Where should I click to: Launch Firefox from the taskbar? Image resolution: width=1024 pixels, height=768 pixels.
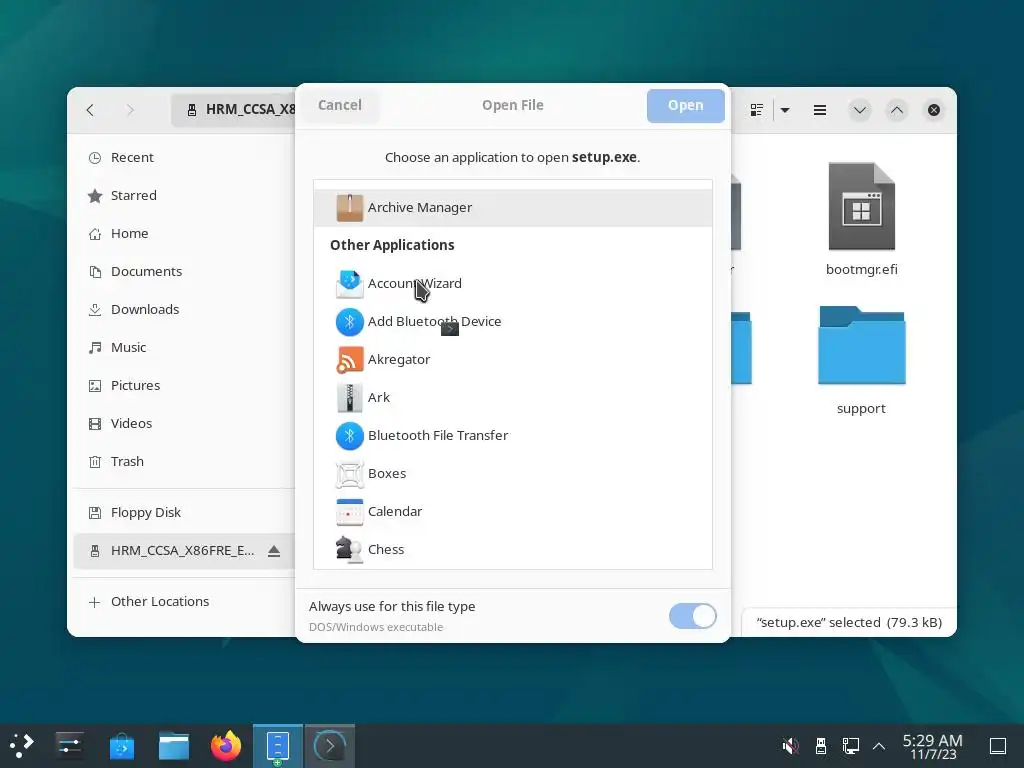(x=226, y=746)
